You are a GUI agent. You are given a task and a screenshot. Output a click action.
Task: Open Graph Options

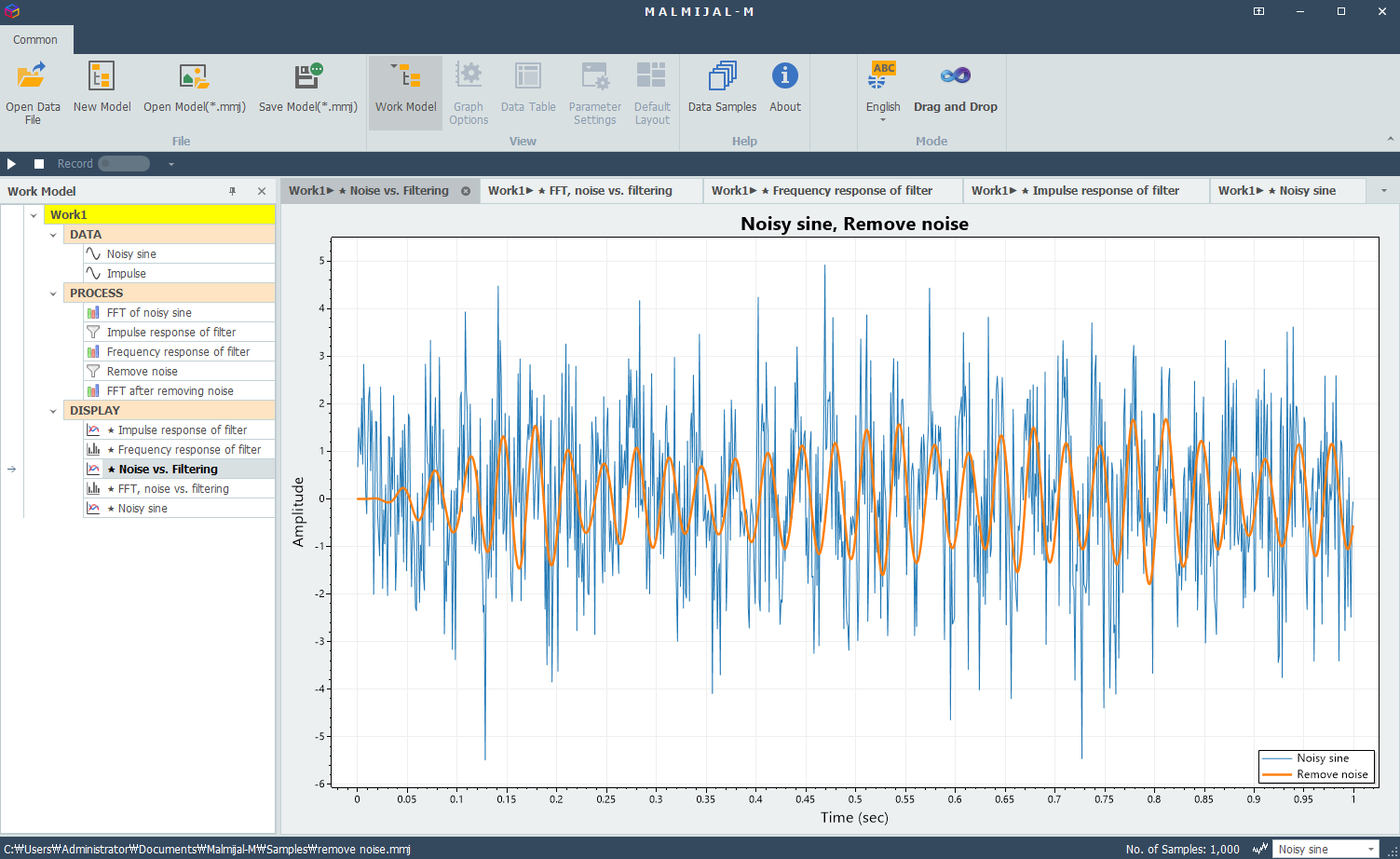point(469,92)
